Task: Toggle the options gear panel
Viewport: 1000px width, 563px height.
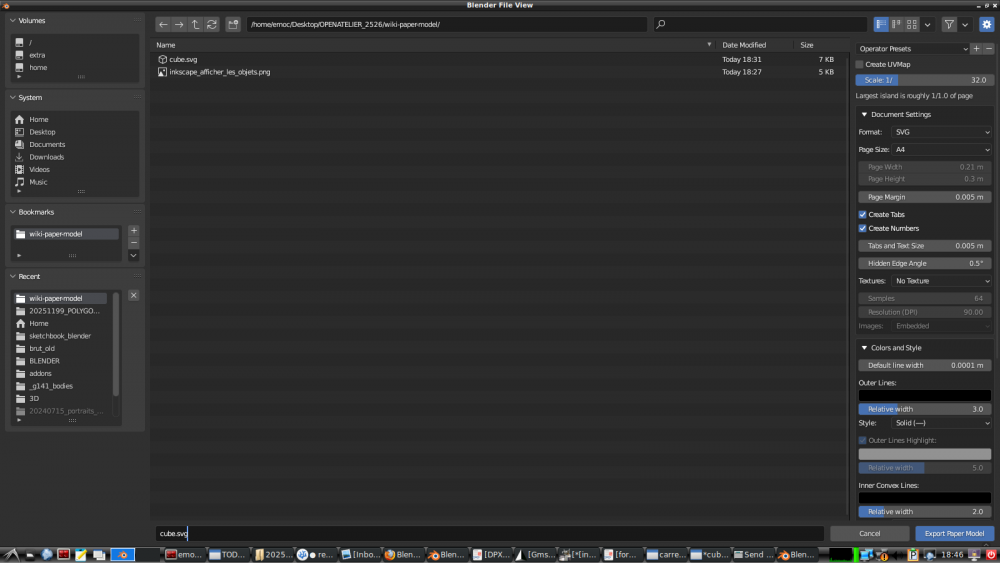Action: pos(986,24)
